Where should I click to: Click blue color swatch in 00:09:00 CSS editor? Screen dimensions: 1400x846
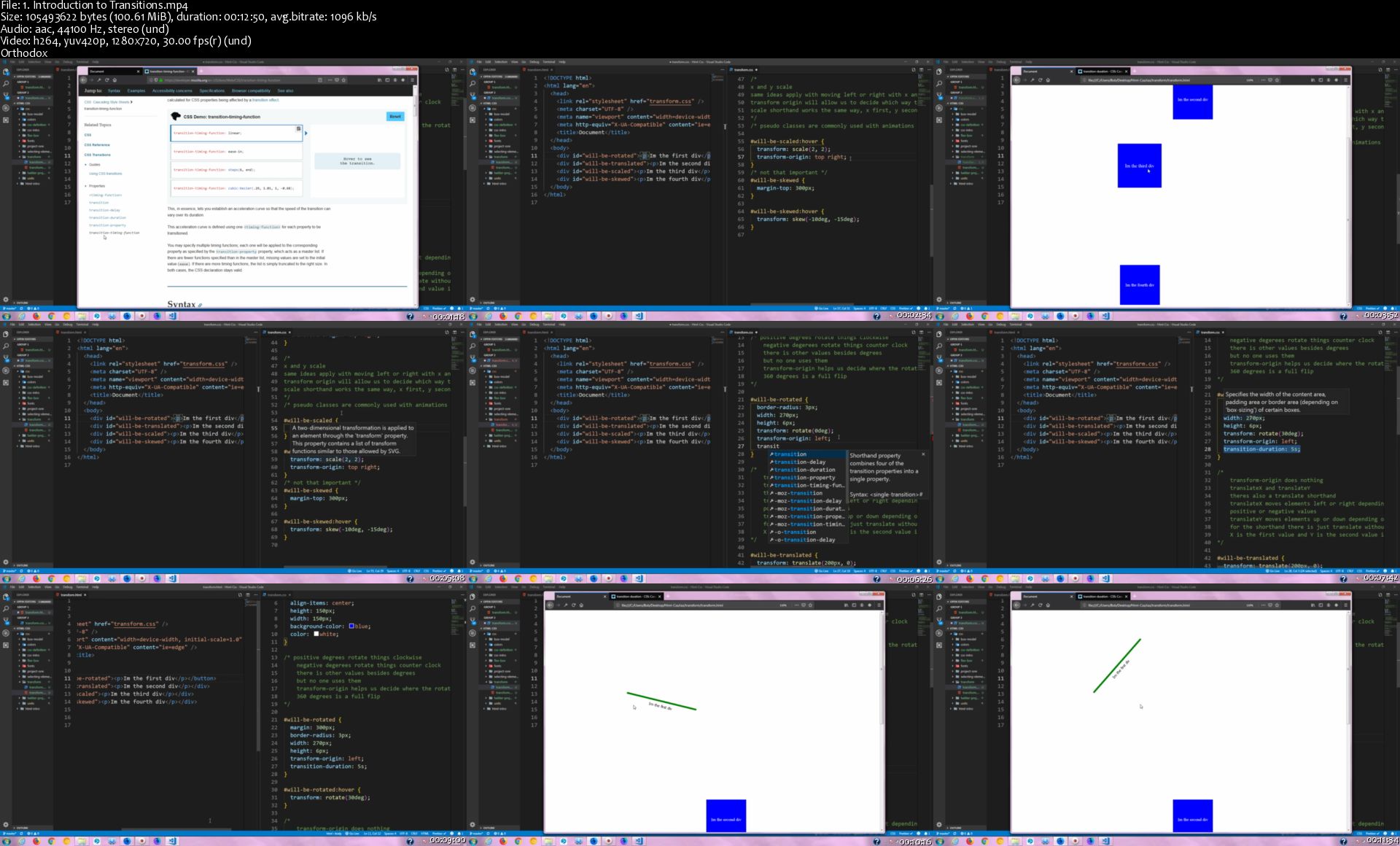(x=351, y=626)
